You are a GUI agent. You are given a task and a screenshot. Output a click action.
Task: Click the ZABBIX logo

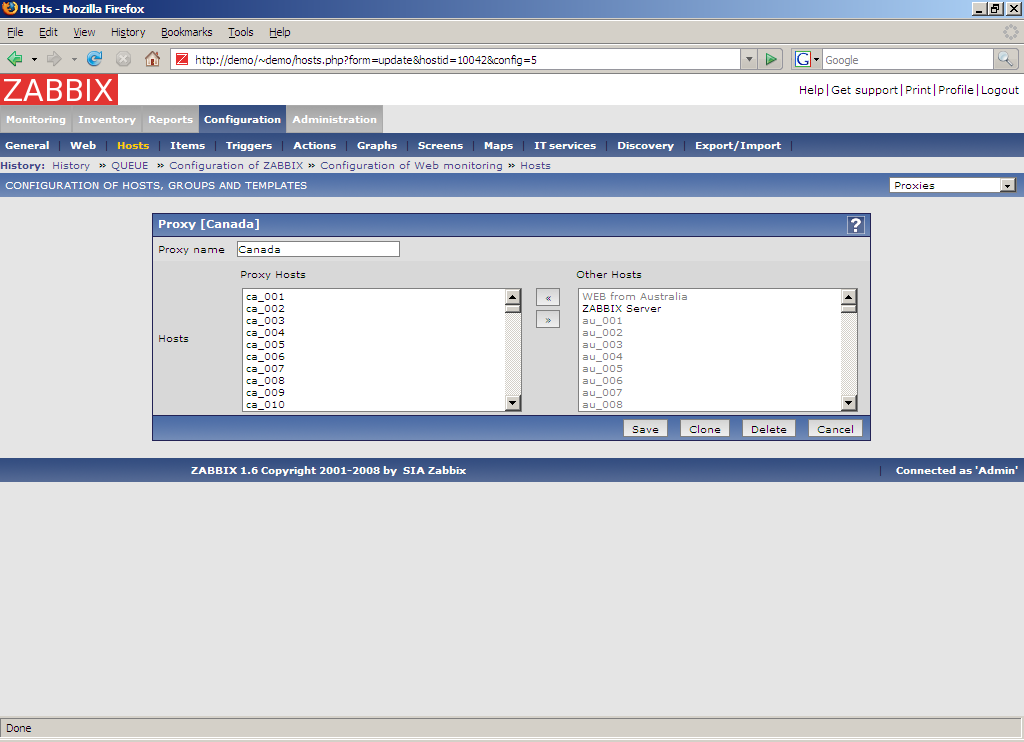[x=59, y=90]
